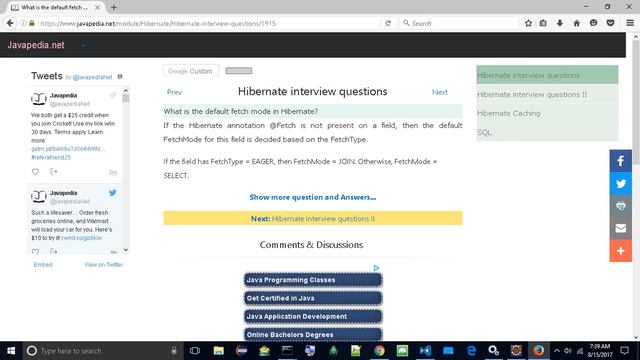The height and width of the screenshot is (360, 640).
Task: Click Java Application Development ad button
Action: pos(313,316)
